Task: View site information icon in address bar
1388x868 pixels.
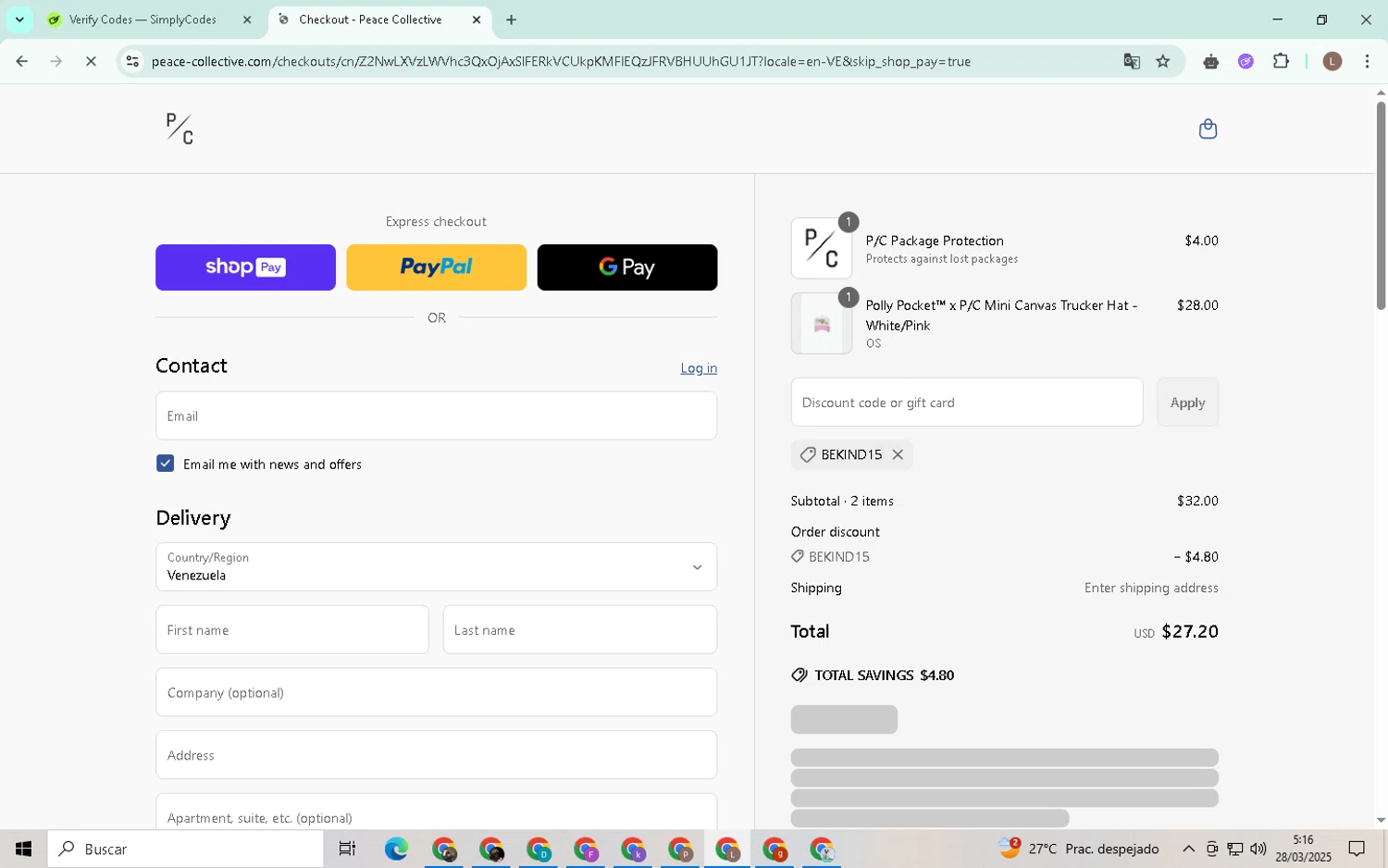Action: pyautogui.click(x=132, y=61)
